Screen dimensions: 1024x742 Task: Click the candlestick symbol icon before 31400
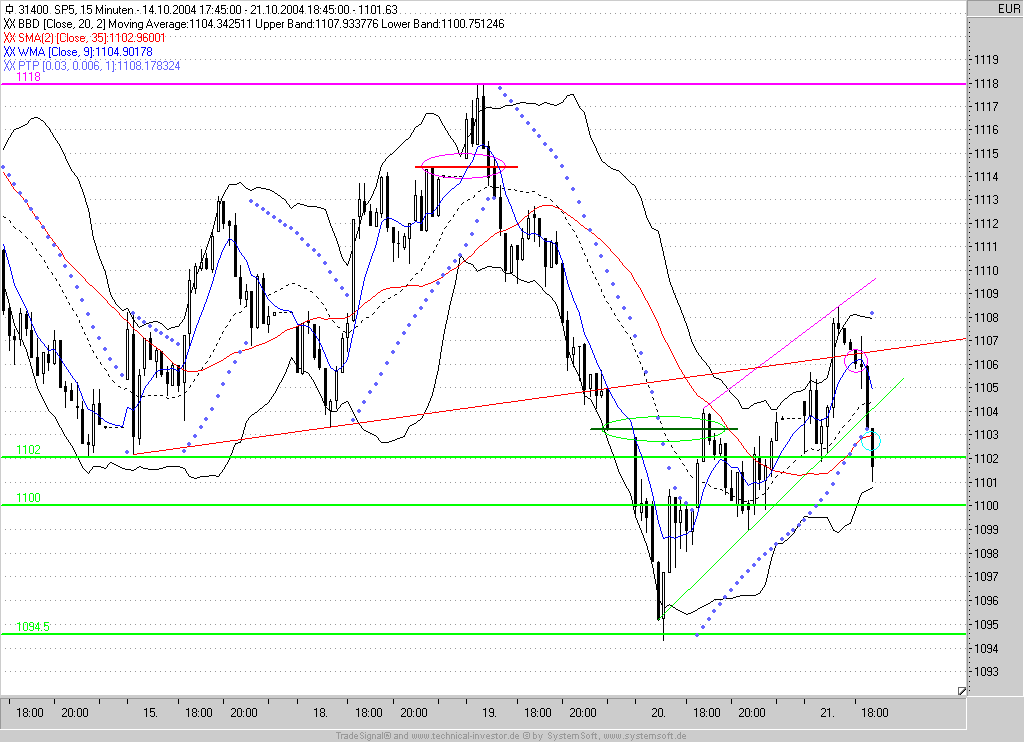[x=9, y=10]
